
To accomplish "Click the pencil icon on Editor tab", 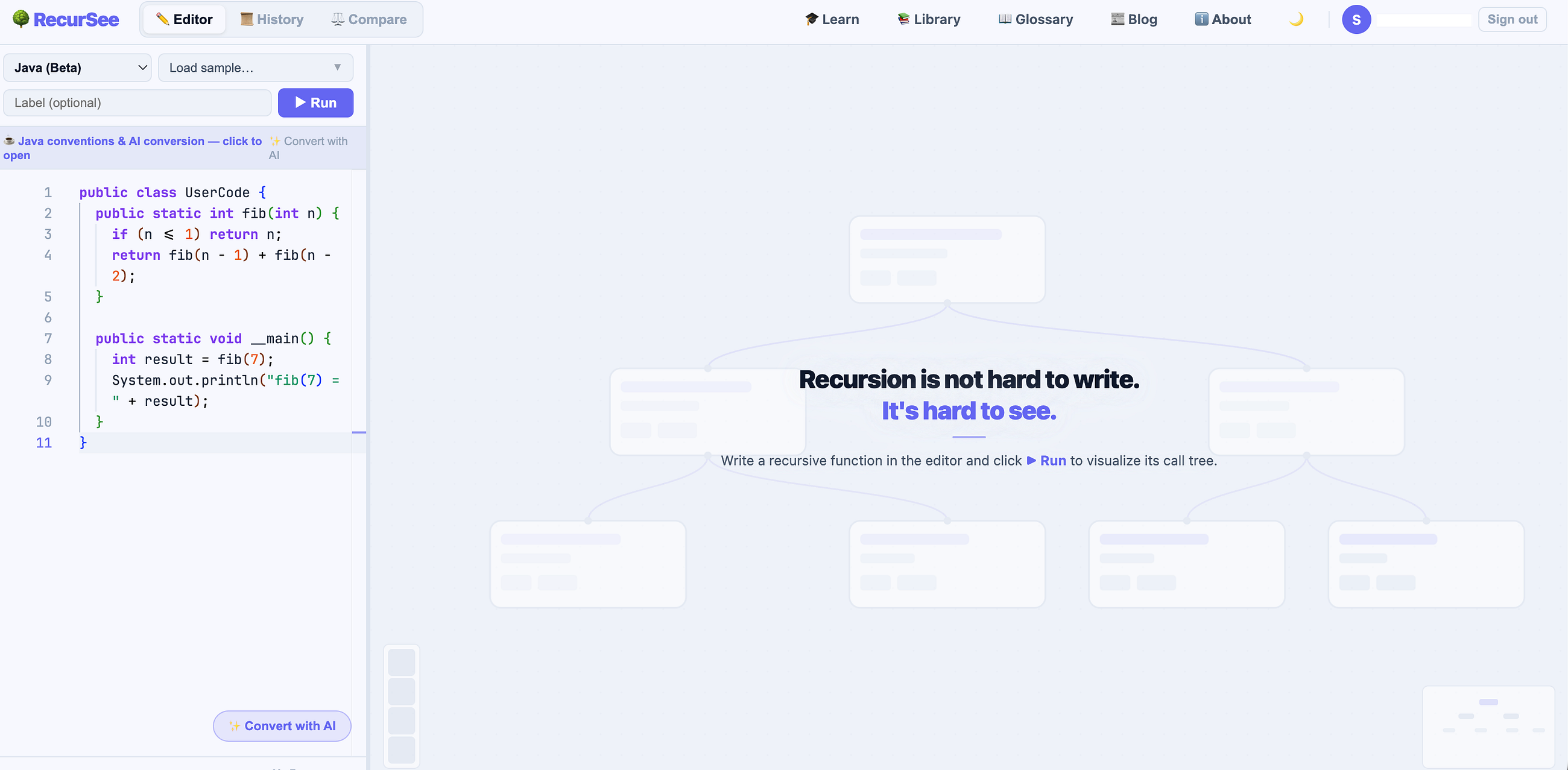I will point(162,19).
